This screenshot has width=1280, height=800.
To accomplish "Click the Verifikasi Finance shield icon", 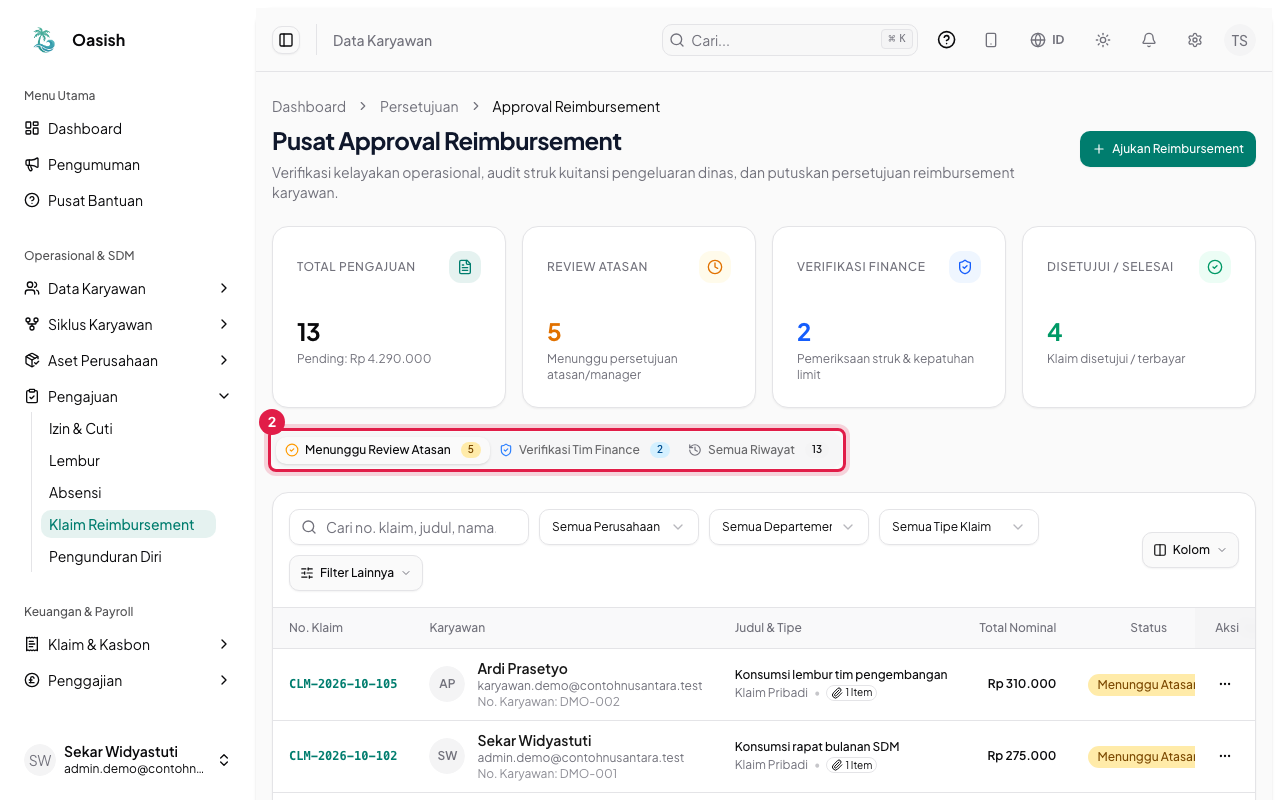I will tap(965, 267).
